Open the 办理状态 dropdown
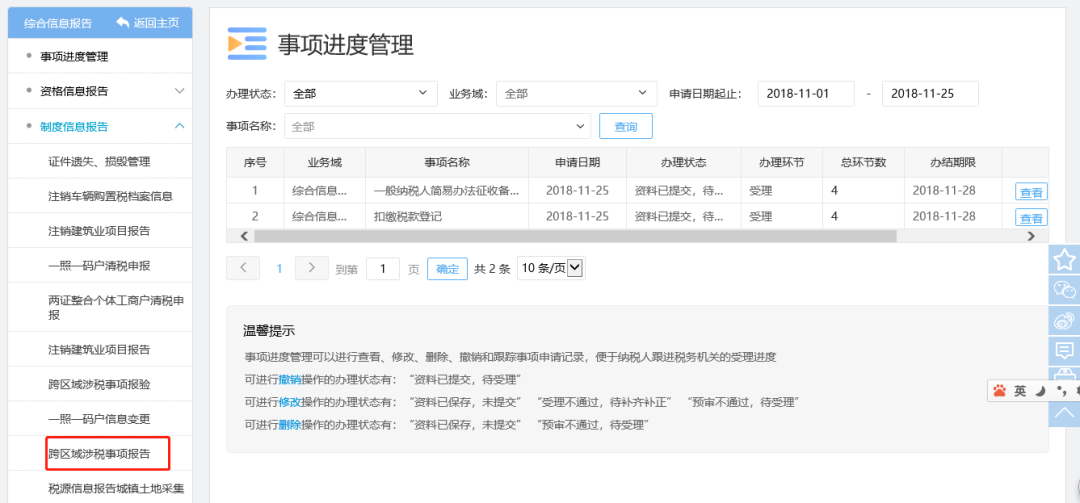The width and height of the screenshot is (1080, 503). point(361,94)
